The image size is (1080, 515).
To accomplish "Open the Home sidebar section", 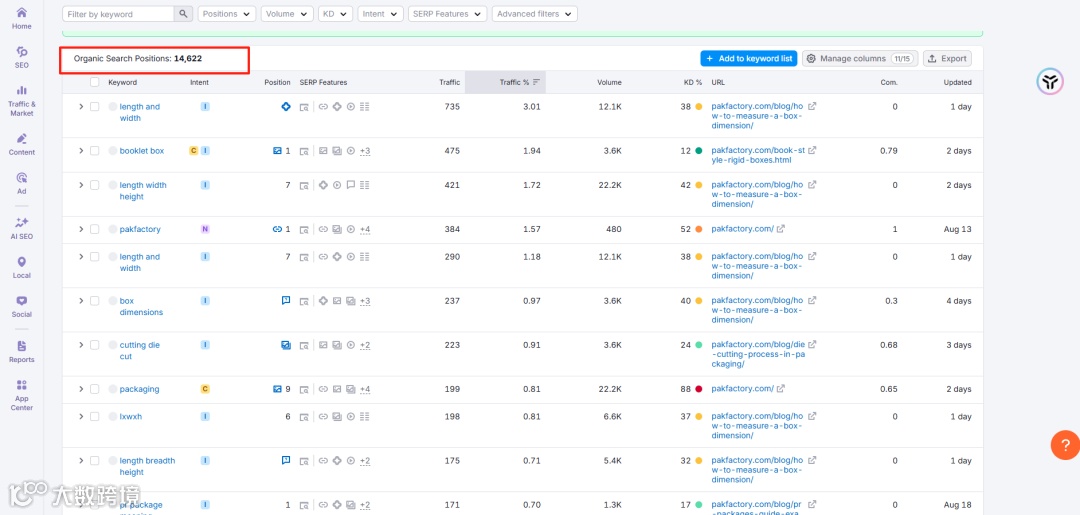I will click(21, 18).
